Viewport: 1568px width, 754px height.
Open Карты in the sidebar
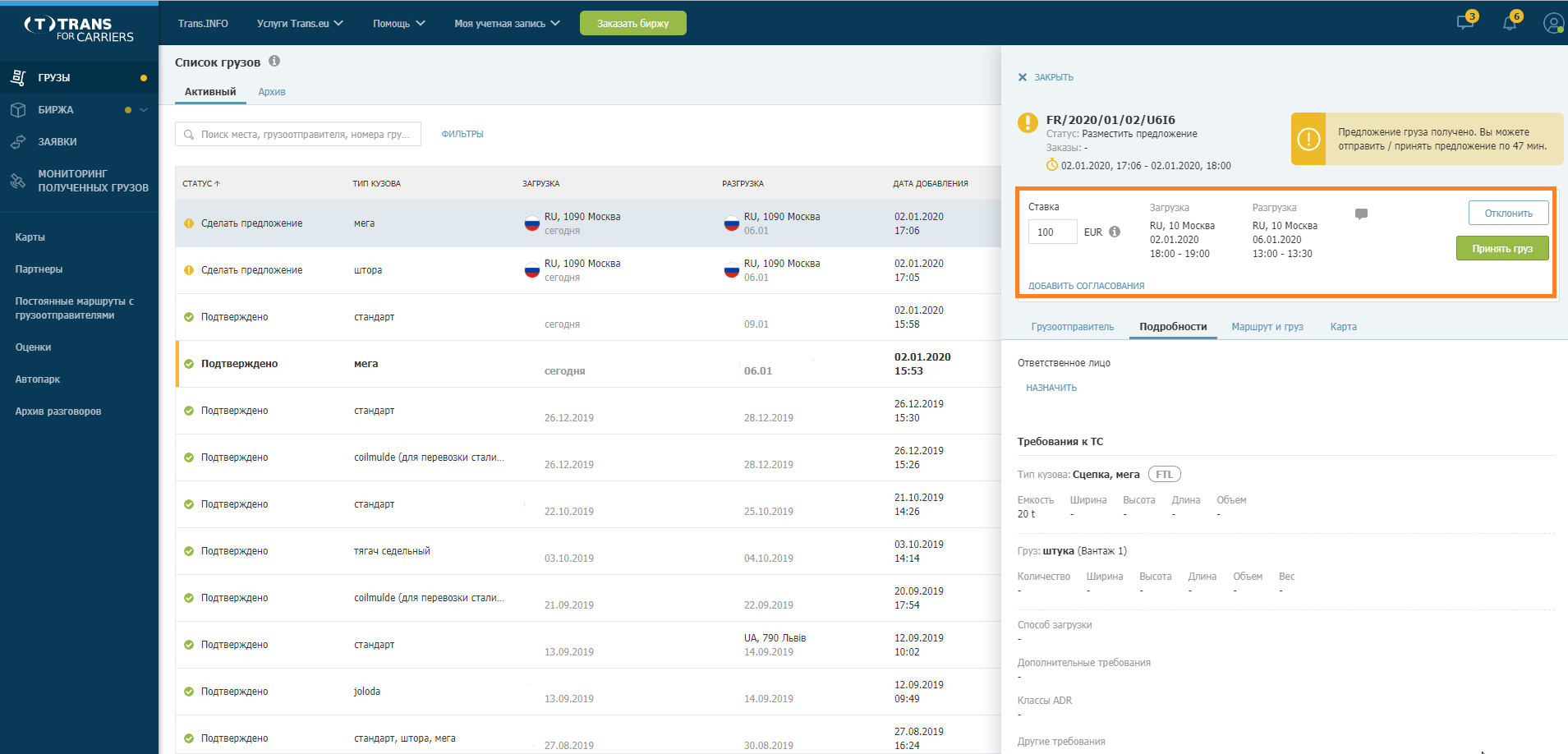pos(30,237)
